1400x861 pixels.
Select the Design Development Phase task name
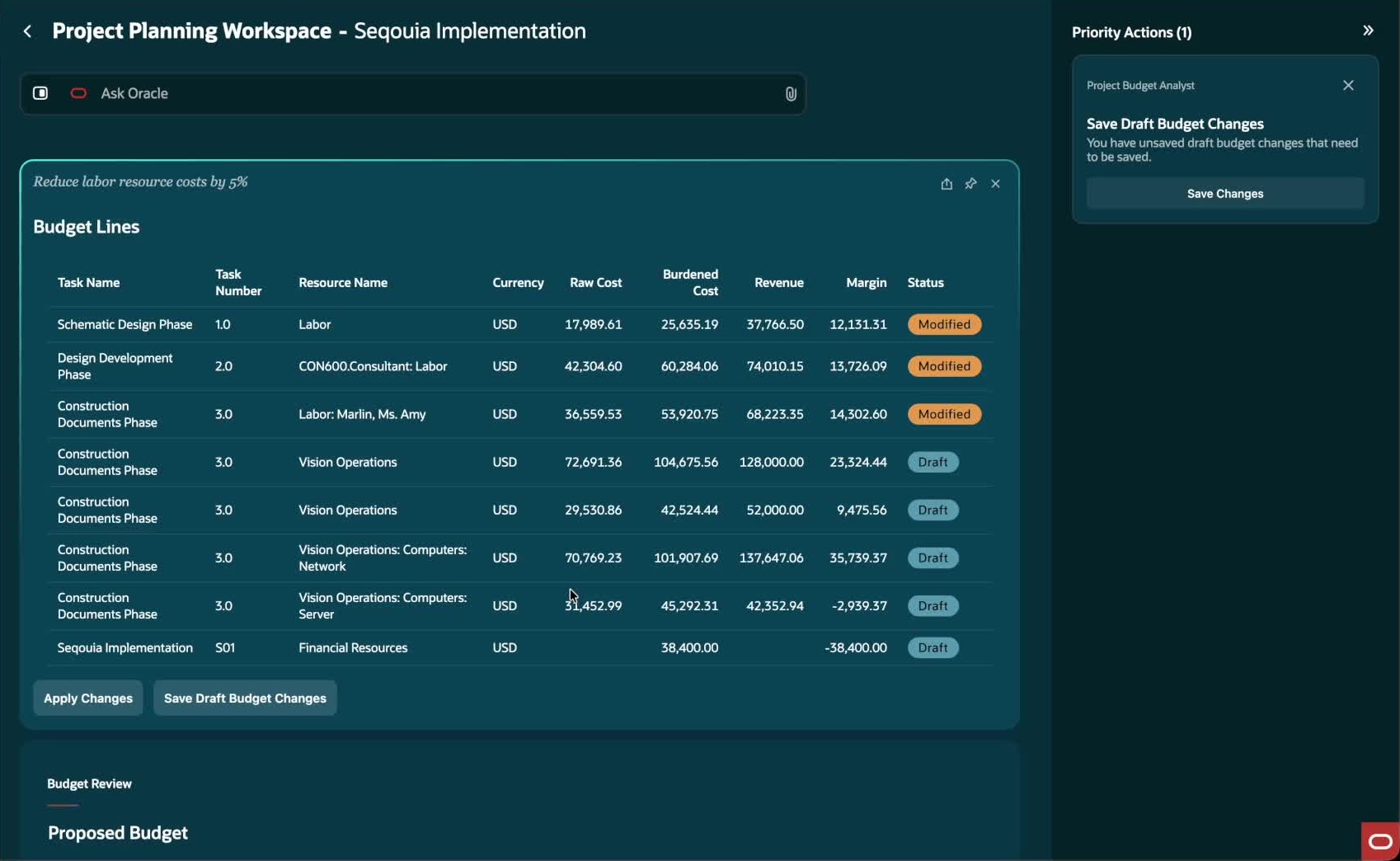coord(115,366)
